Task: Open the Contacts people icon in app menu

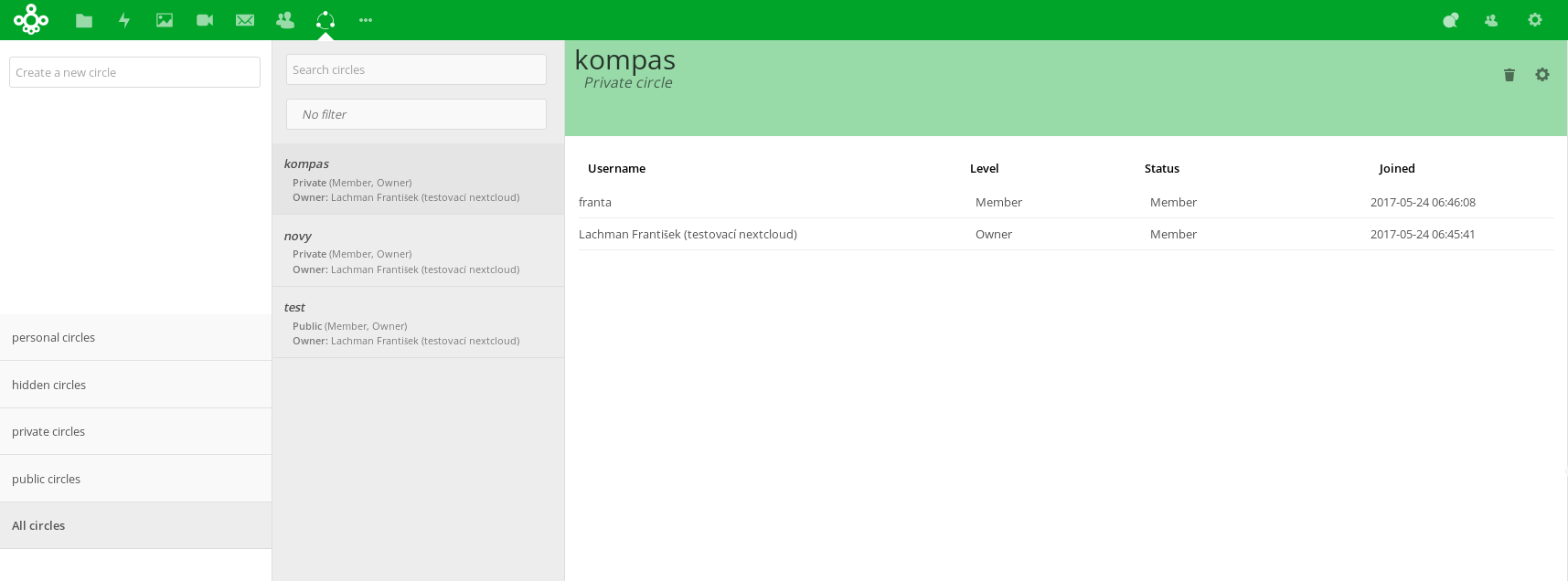Action: coord(285,20)
